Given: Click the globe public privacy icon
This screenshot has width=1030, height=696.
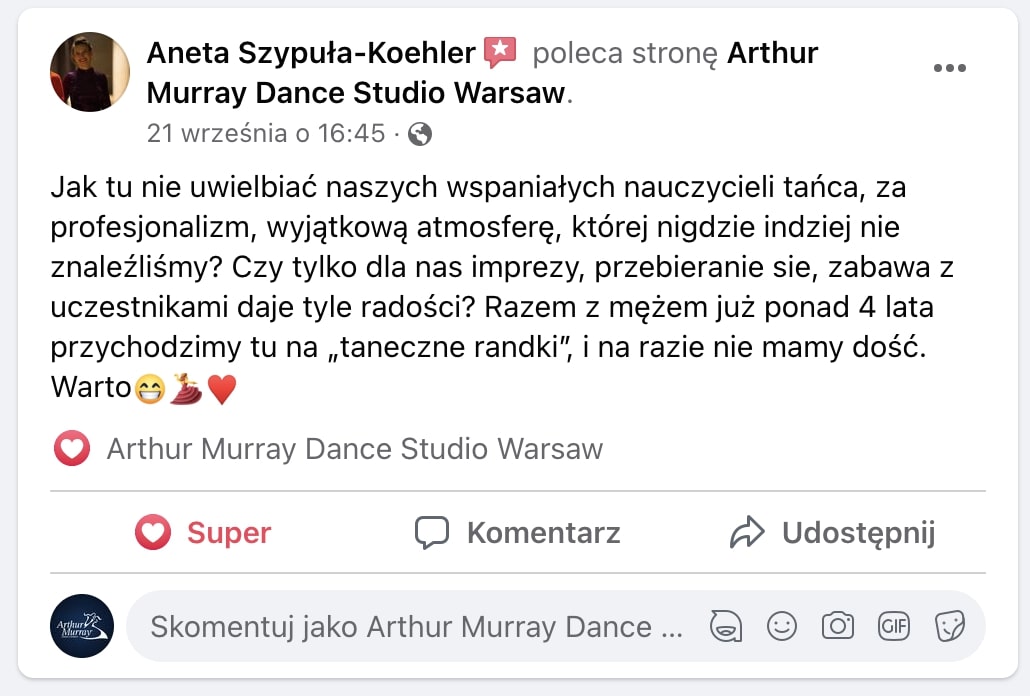Looking at the screenshot, I should point(420,134).
